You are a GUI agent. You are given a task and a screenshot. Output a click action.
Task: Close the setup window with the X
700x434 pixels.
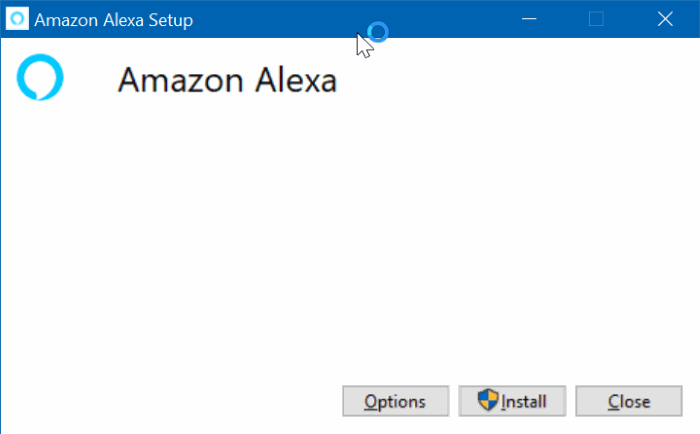click(665, 19)
